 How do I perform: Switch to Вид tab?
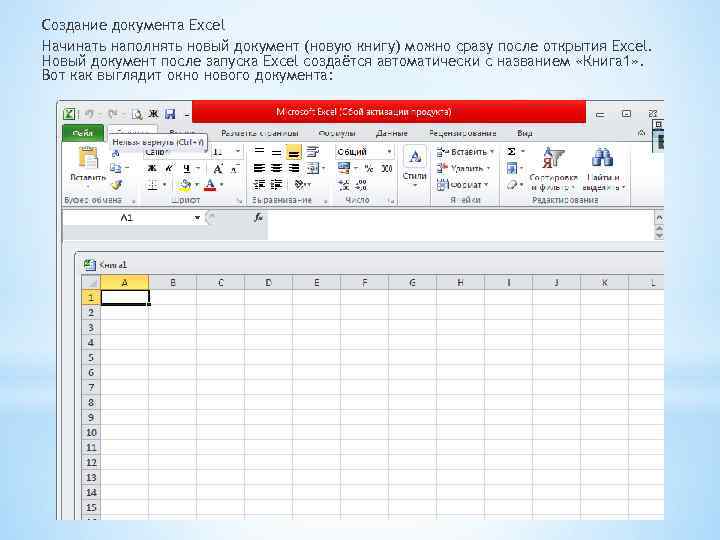point(524,133)
